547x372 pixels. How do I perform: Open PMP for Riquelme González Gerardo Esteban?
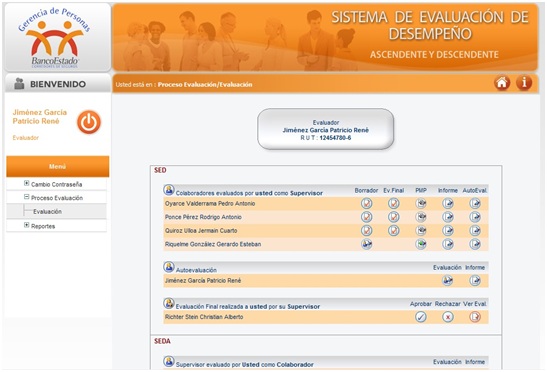click(x=421, y=244)
